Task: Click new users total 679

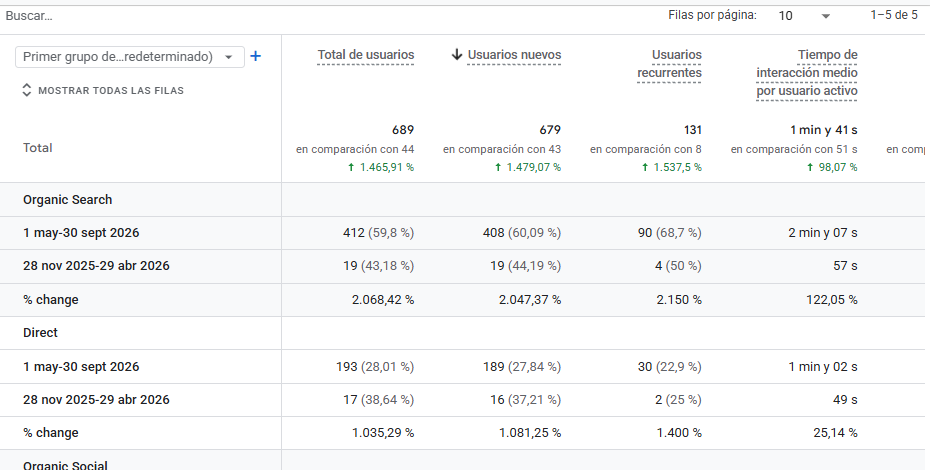Action: point(550,130)
